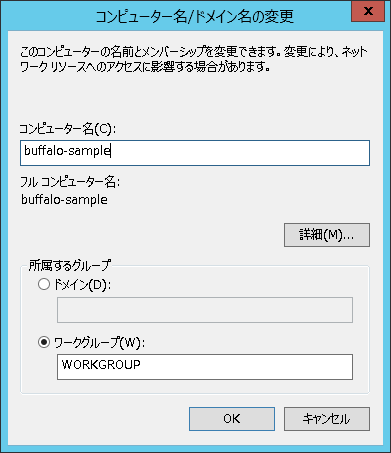391x453 pixels.
Task: Click the disabled domain name text box
Action: tap(205, 310)
